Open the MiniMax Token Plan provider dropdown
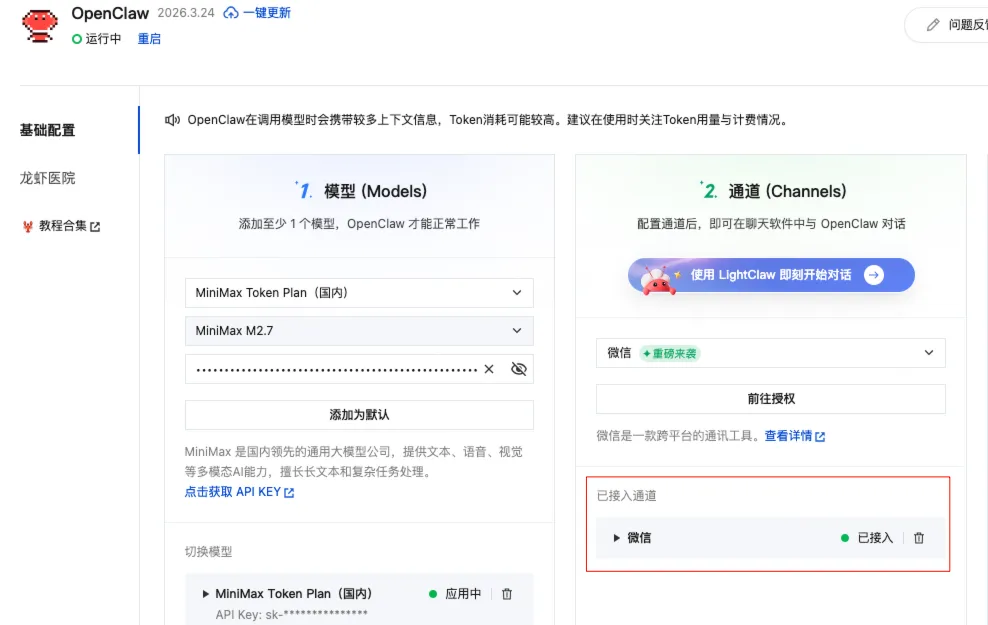 [x=359, y=293]
